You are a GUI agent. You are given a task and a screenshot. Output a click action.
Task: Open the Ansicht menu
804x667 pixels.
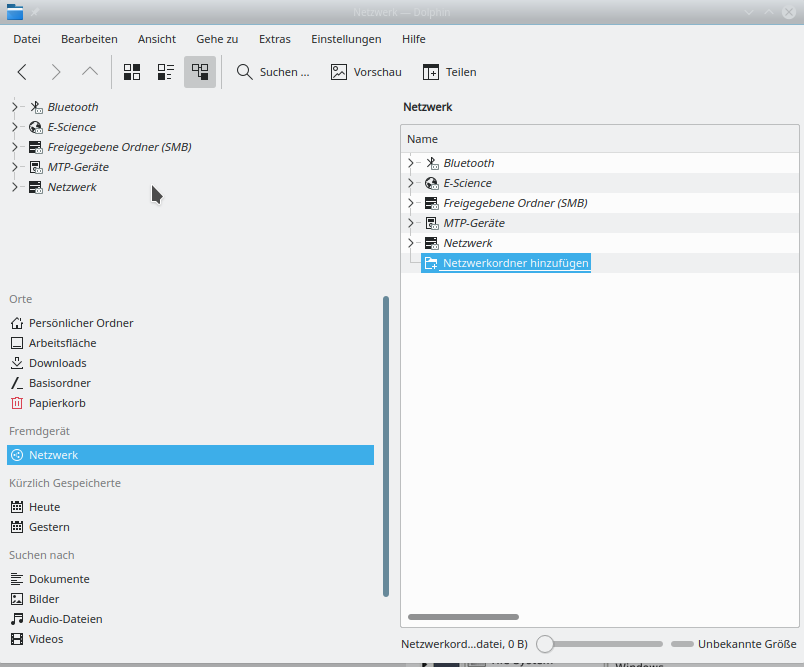point(157,39)
